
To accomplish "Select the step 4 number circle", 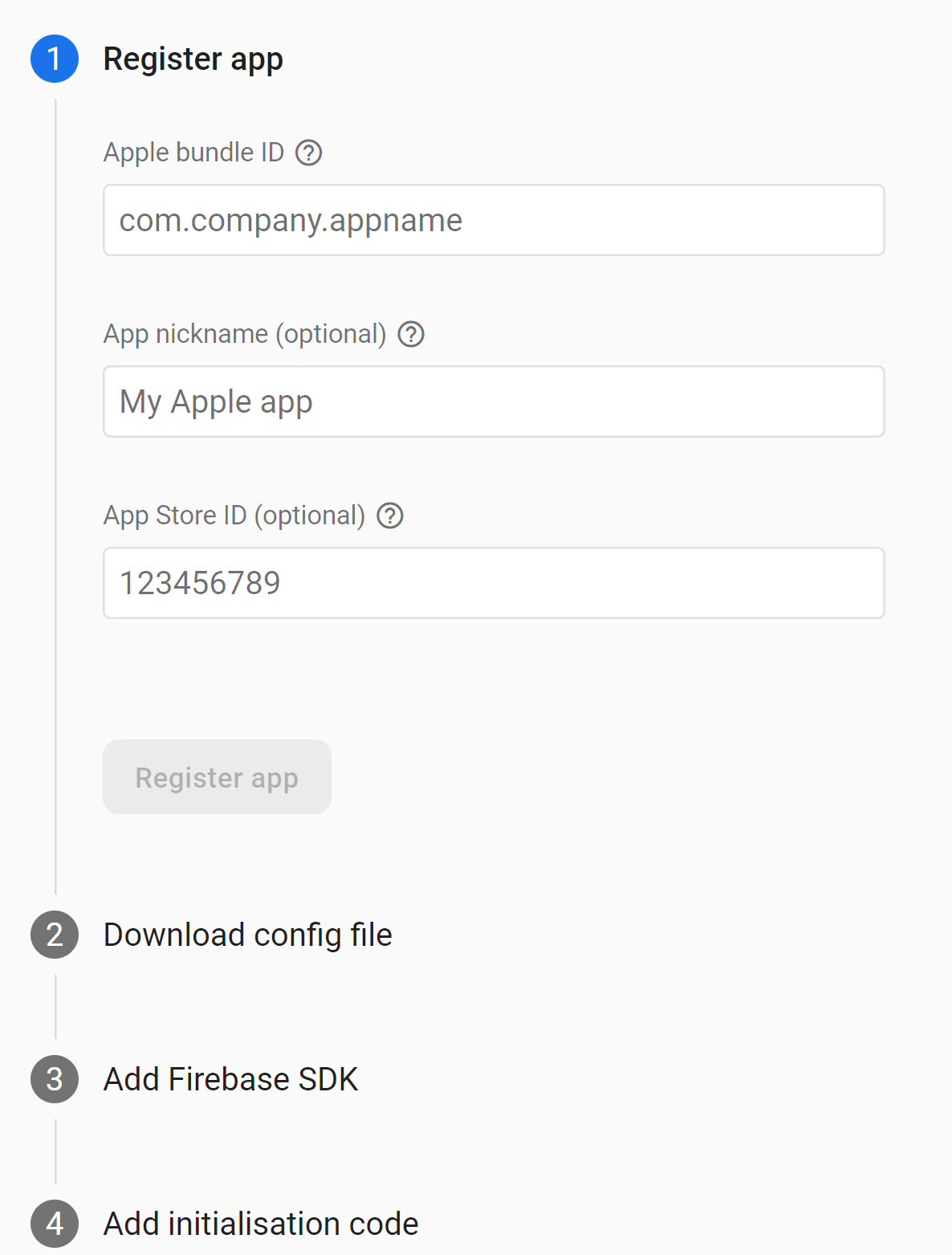I will (55, 1224).
